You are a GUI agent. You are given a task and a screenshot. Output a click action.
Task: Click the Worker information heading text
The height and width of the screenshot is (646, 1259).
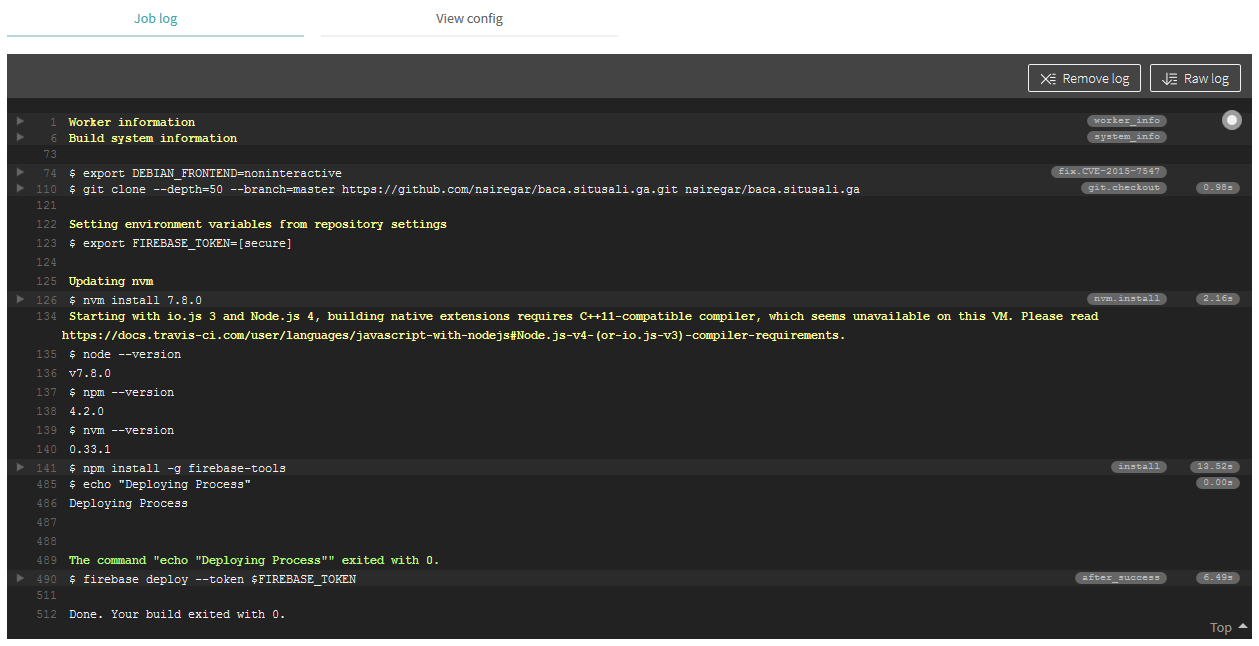tap(132, 122)
